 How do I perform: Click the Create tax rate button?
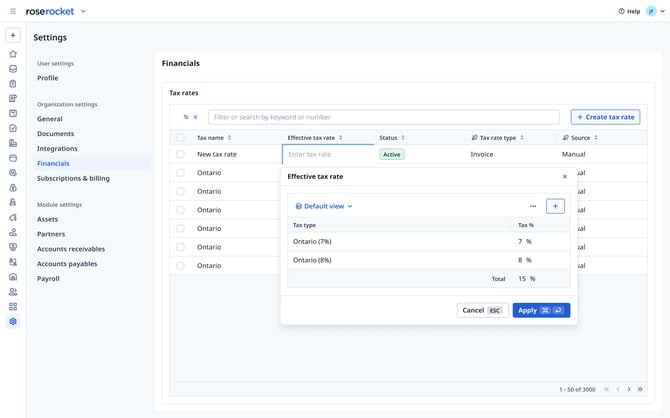[605, 117]
